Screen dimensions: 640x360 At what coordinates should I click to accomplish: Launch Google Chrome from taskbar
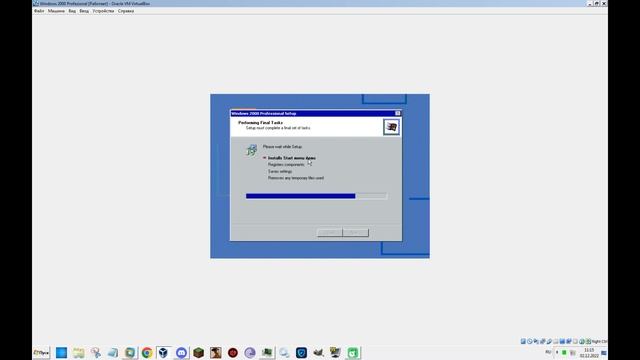pyautogui.click(x=147, y=352)
